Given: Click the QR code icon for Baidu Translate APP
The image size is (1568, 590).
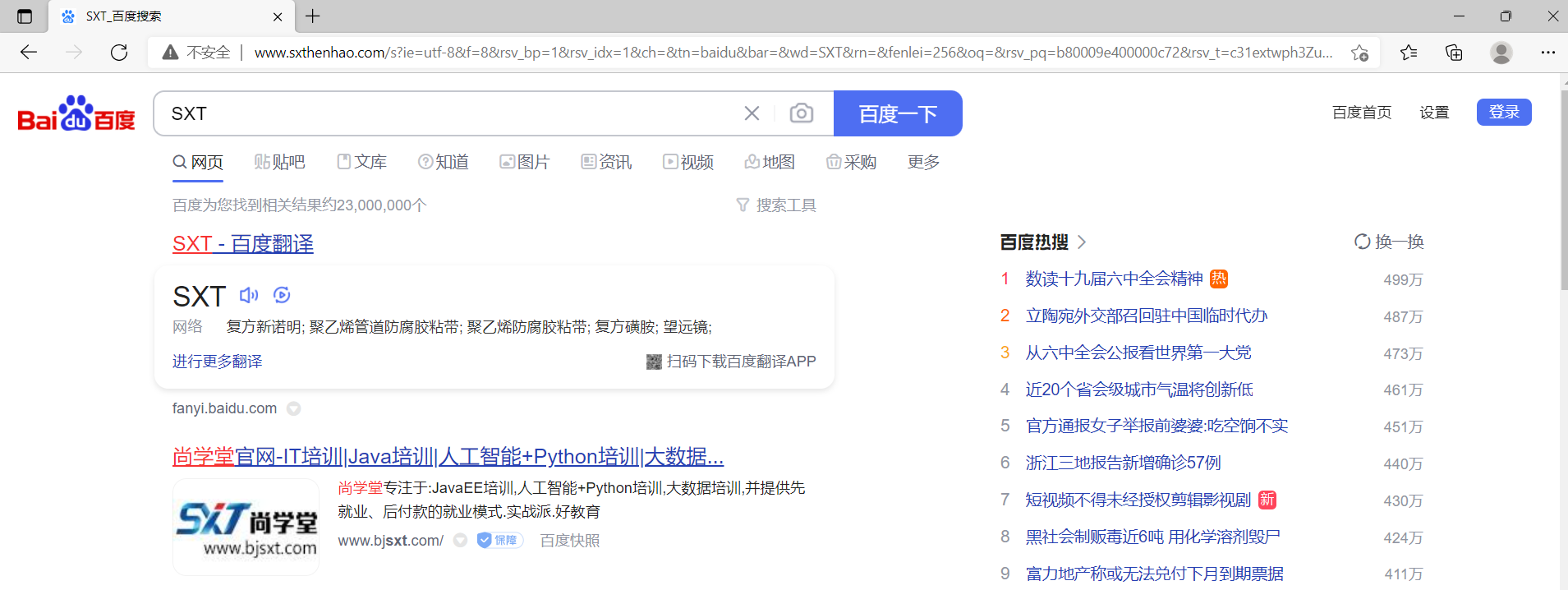Looking at the screenshot, I should pos(654,362).
